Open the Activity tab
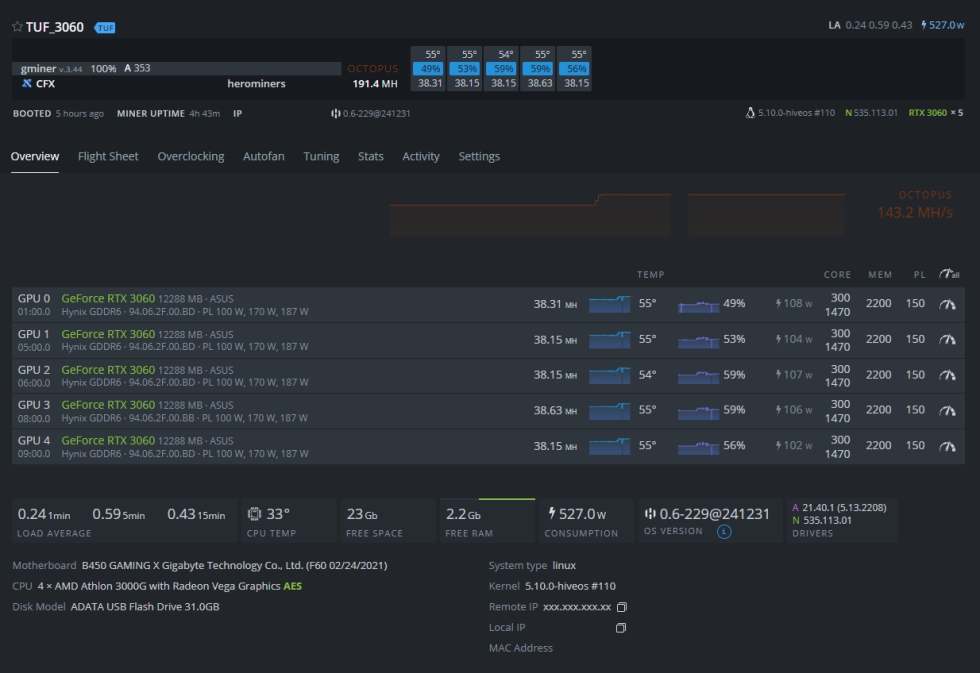 click(x=421, y=156)
